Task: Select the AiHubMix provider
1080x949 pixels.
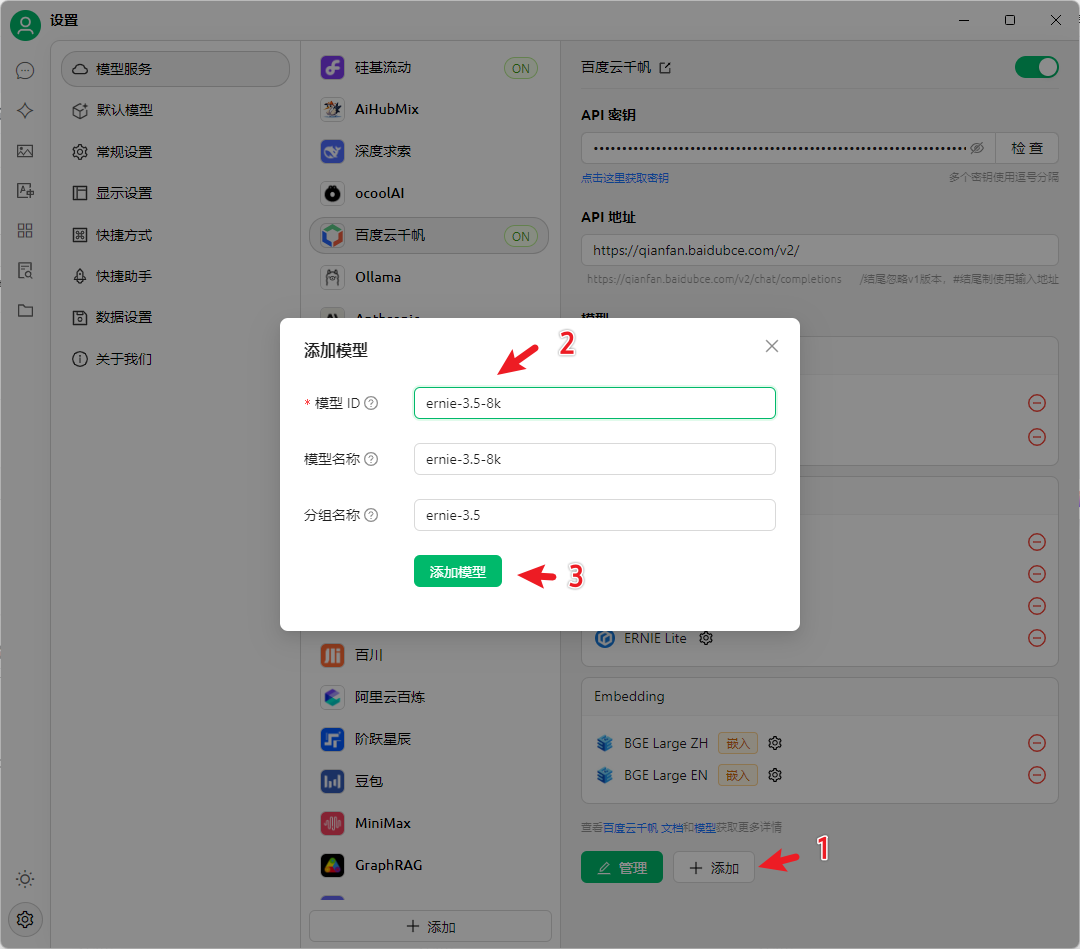Action: tap(429, 110)
